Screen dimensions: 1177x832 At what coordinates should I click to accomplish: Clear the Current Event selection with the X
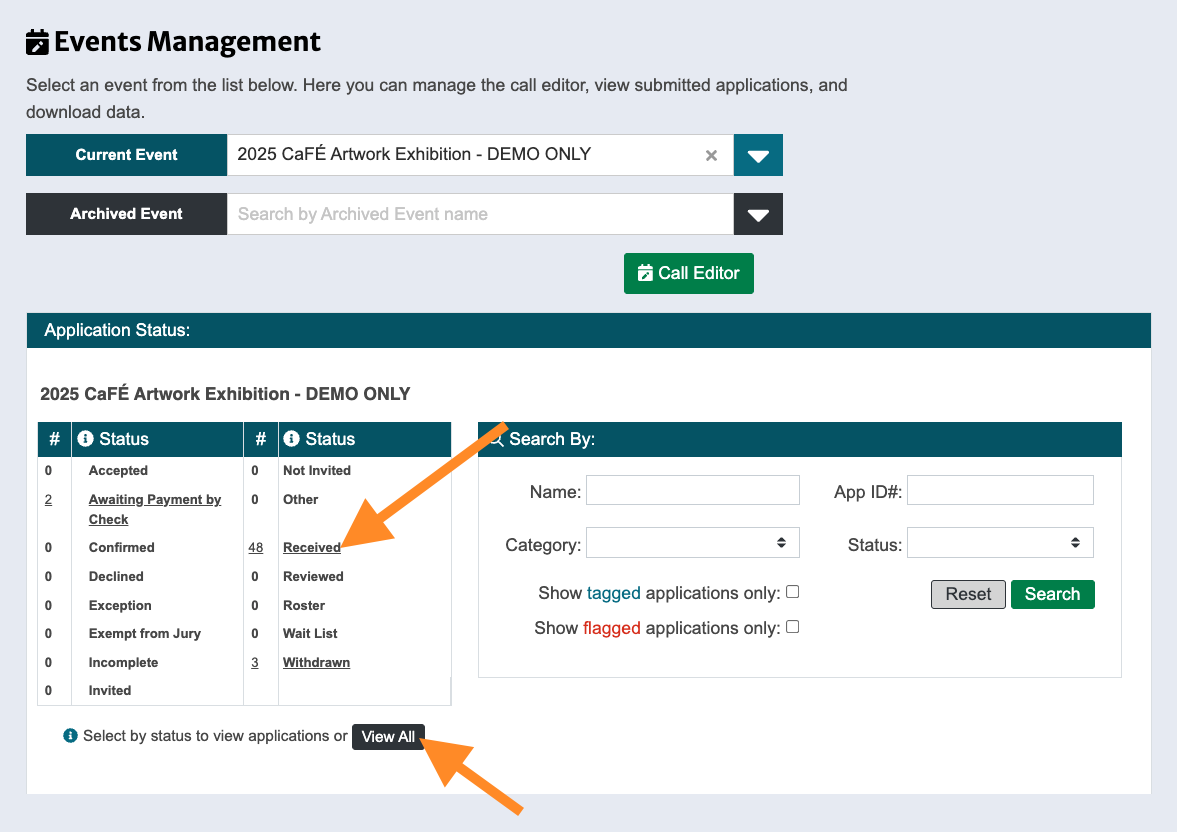[x=711, y=155]
